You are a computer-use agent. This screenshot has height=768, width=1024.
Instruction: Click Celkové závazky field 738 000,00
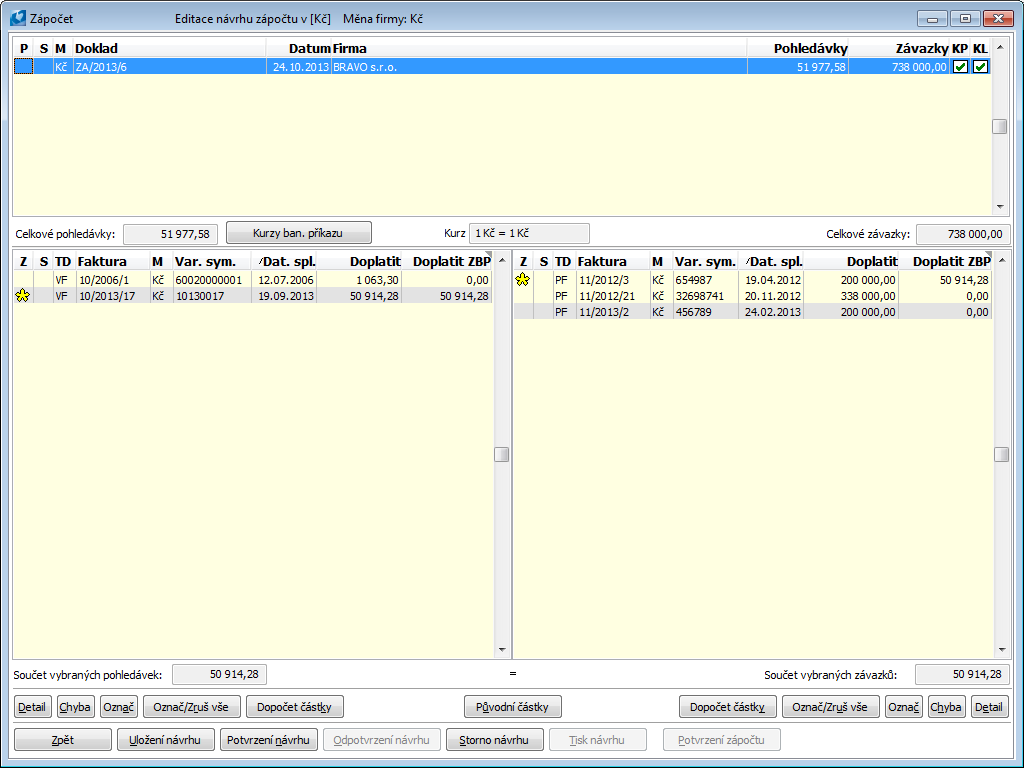pyautogui.click(x=963, y=234)
